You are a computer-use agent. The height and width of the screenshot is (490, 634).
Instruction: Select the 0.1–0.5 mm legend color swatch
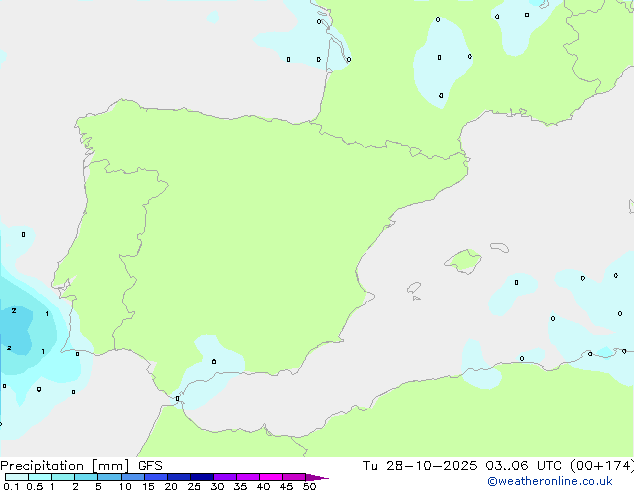point(17,477)
